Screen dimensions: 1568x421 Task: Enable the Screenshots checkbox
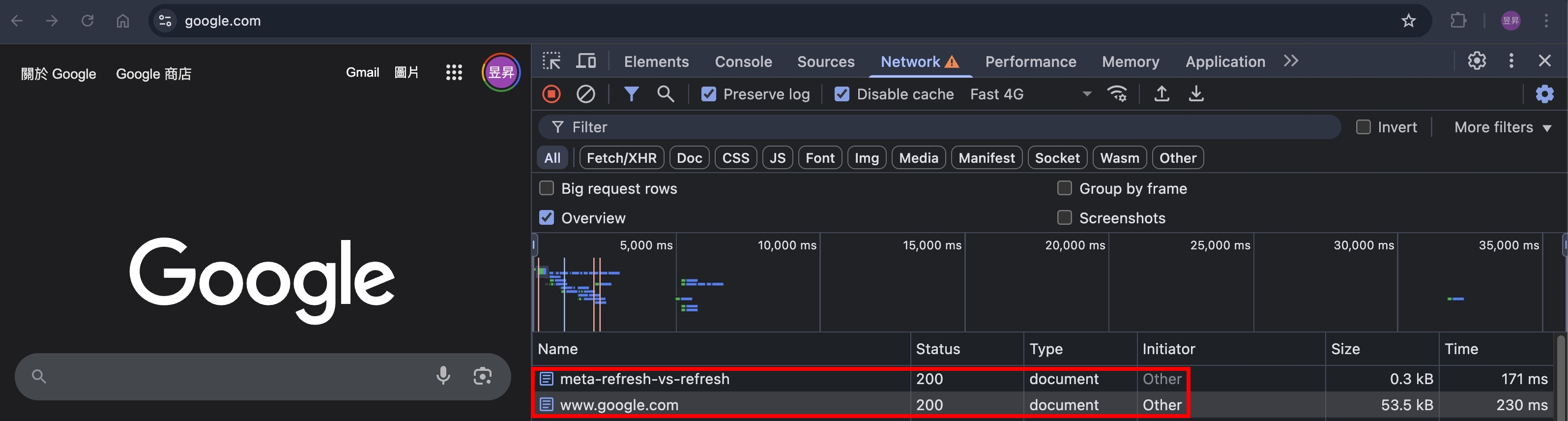(1065, 217)
